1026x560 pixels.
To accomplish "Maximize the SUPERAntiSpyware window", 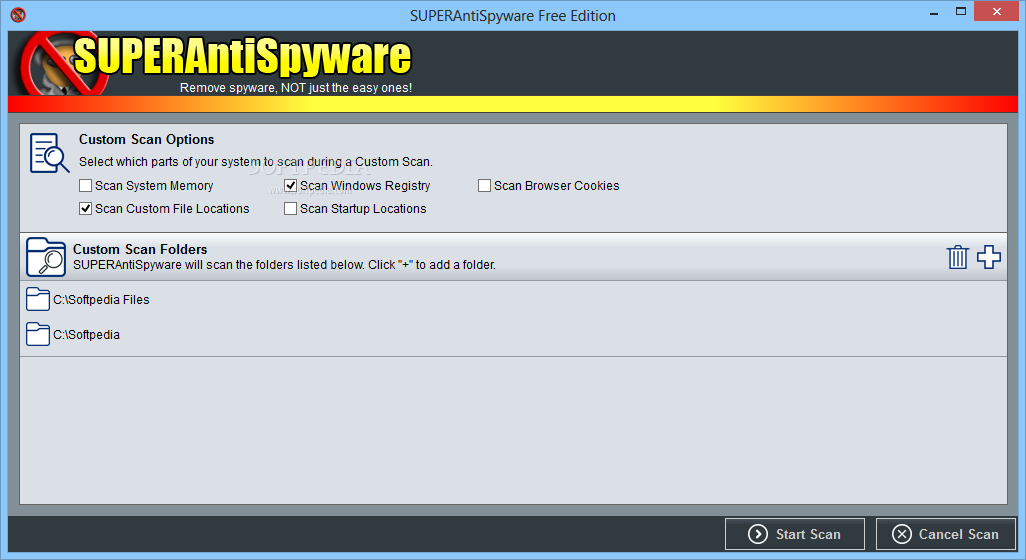I will [961, 12].
